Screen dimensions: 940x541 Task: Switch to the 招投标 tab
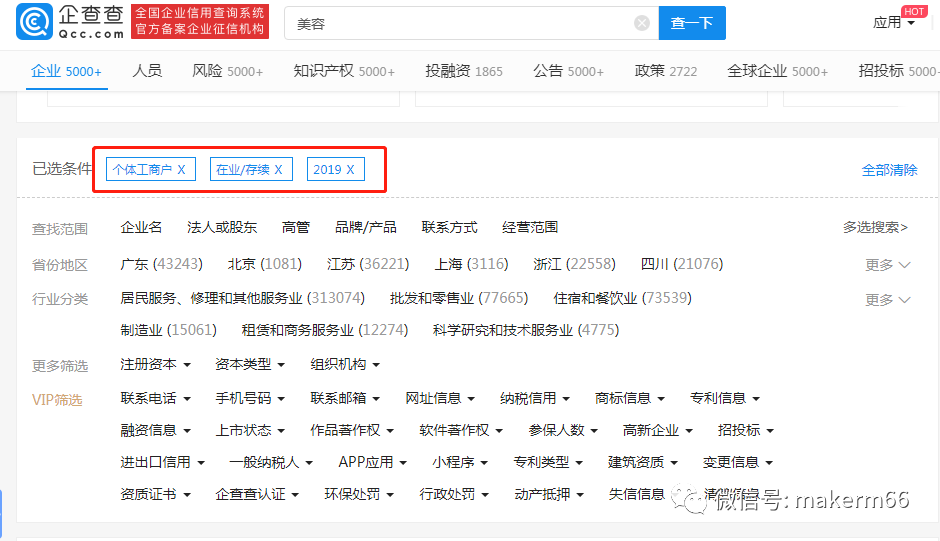coord(897,71)
